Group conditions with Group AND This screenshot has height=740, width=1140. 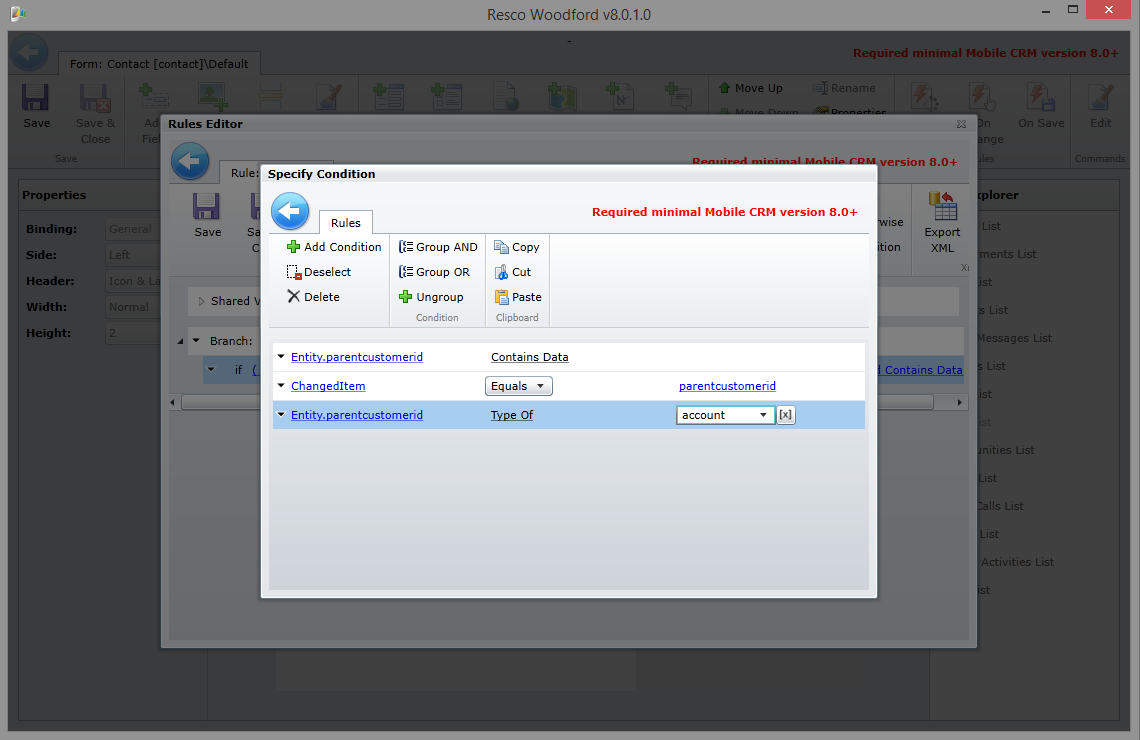pos(438,247)
